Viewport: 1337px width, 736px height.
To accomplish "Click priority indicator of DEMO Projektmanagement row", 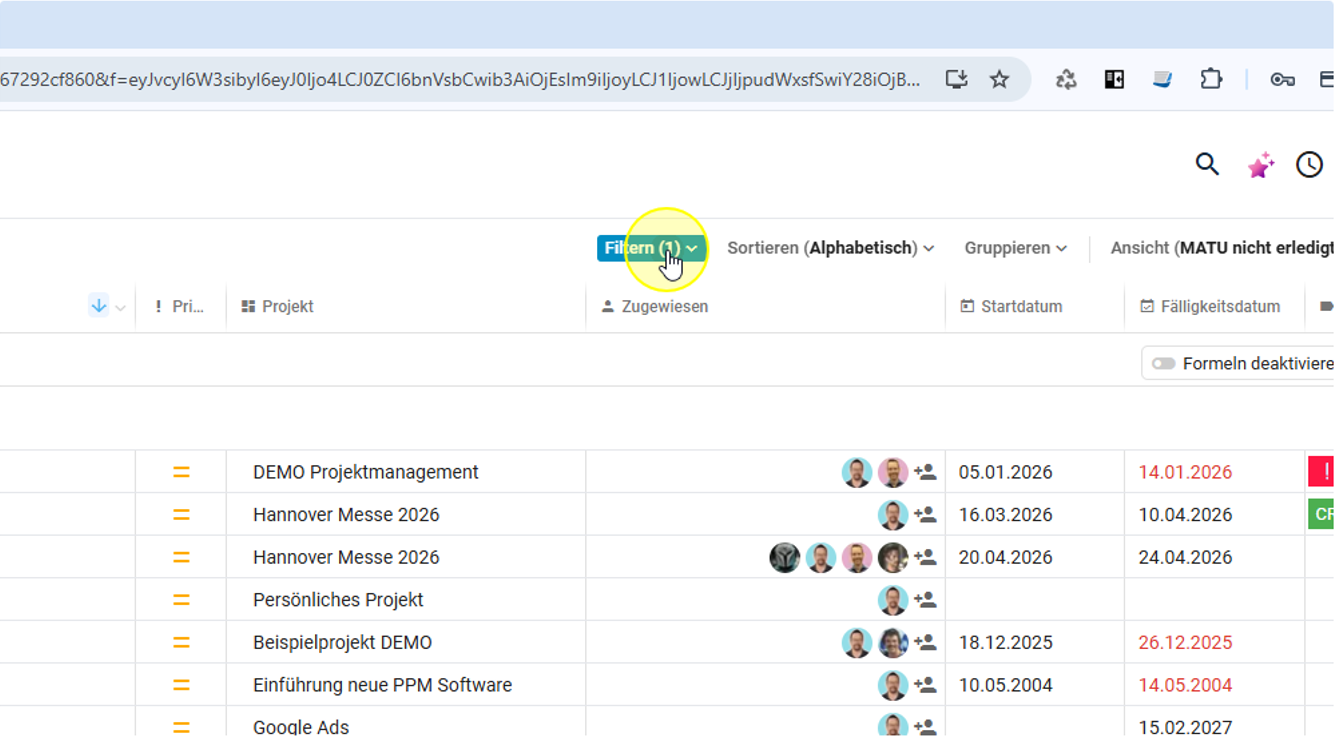I will click(181, 472).
